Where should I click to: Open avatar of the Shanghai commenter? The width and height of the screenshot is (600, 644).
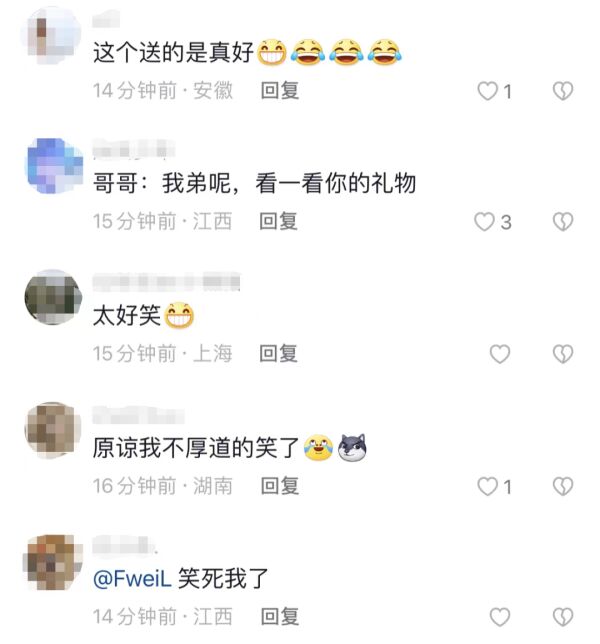click(53, 297)
